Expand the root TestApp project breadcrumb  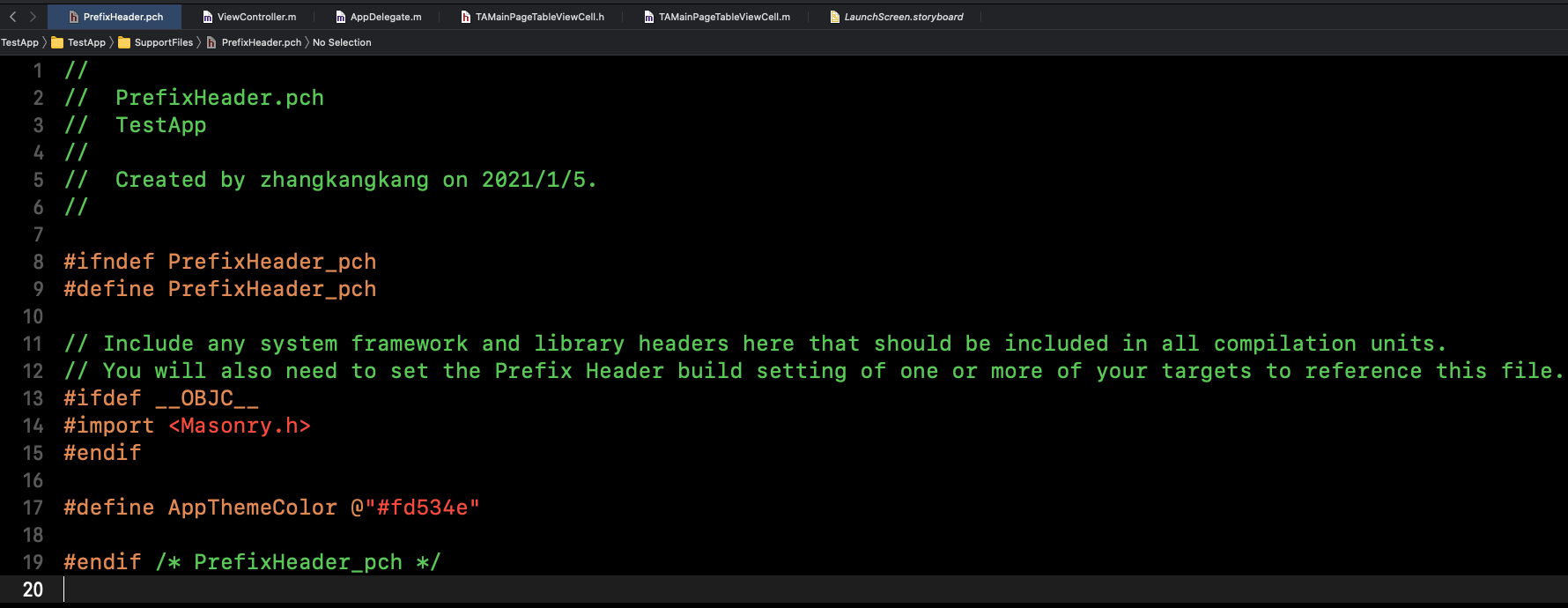[x=19, y=42]
